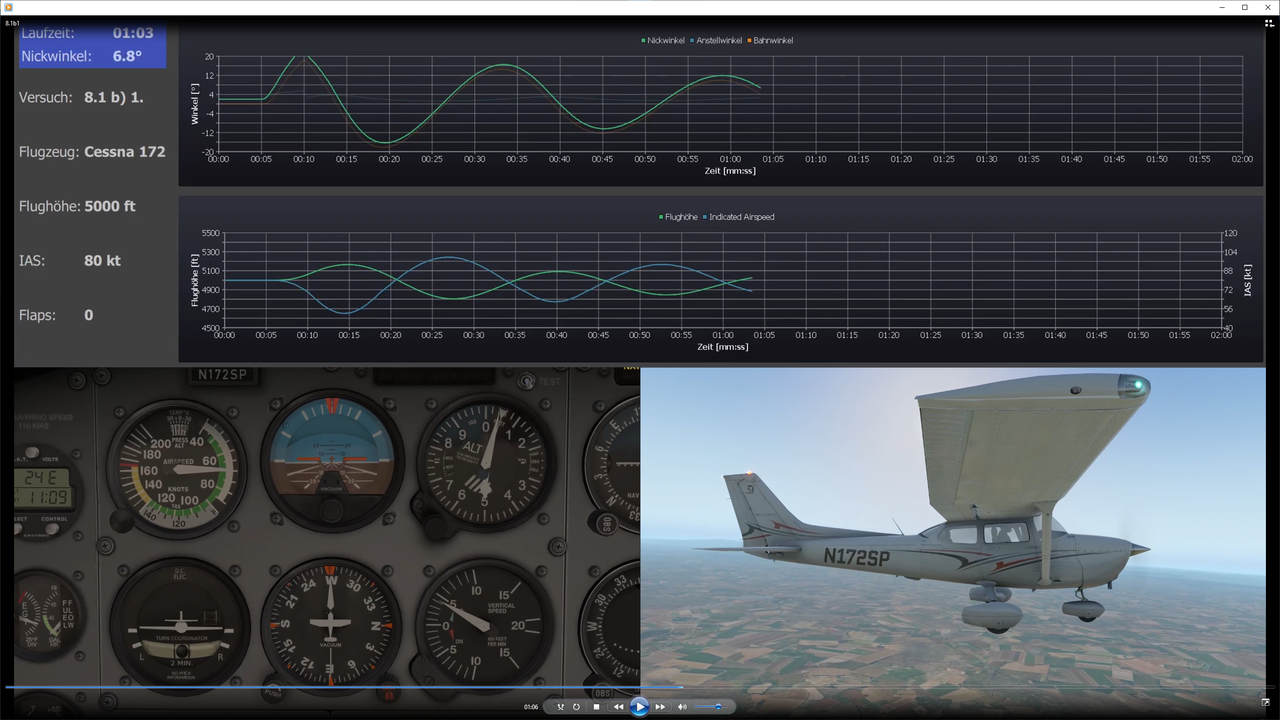Open the media player icon in the title bar

click(x=8, y=7)
